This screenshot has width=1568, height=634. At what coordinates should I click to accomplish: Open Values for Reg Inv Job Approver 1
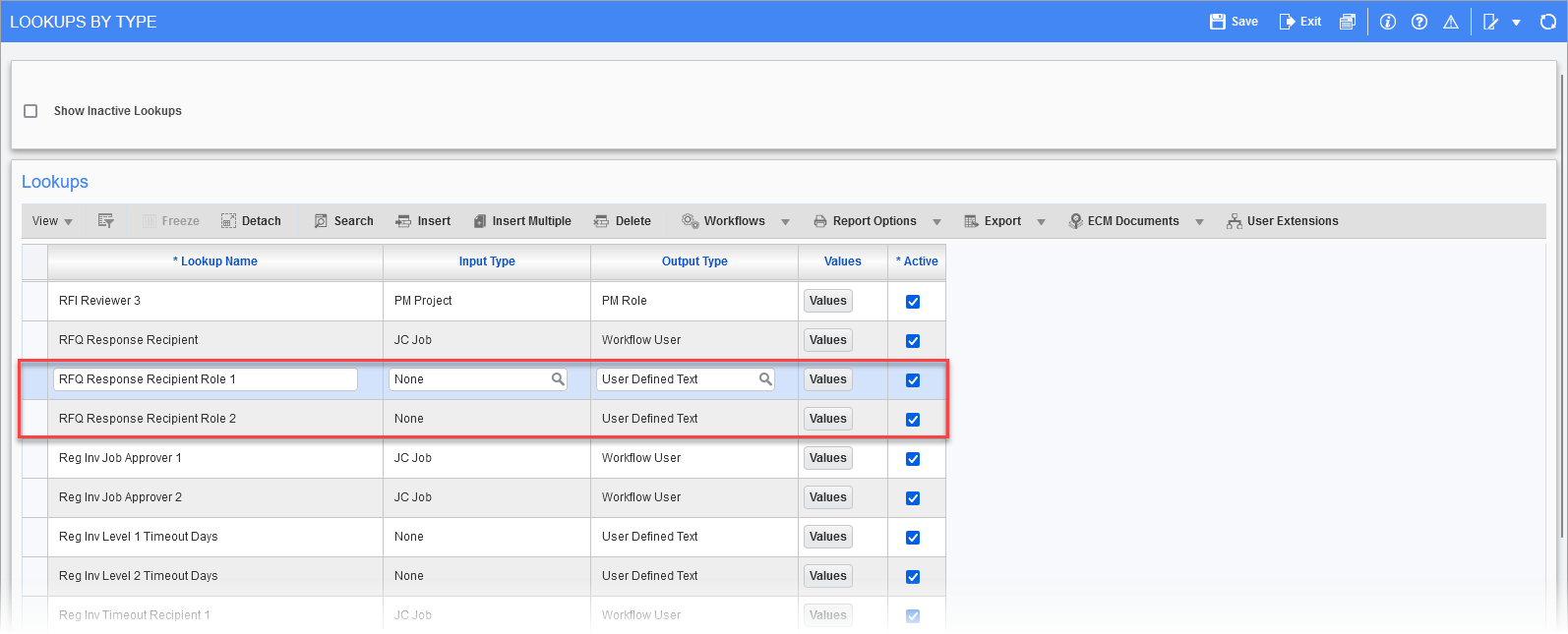pos(828,458)
